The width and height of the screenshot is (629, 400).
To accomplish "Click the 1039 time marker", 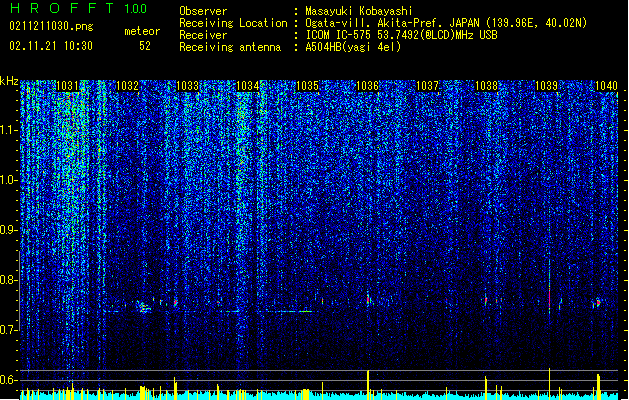I will point(546,86).
